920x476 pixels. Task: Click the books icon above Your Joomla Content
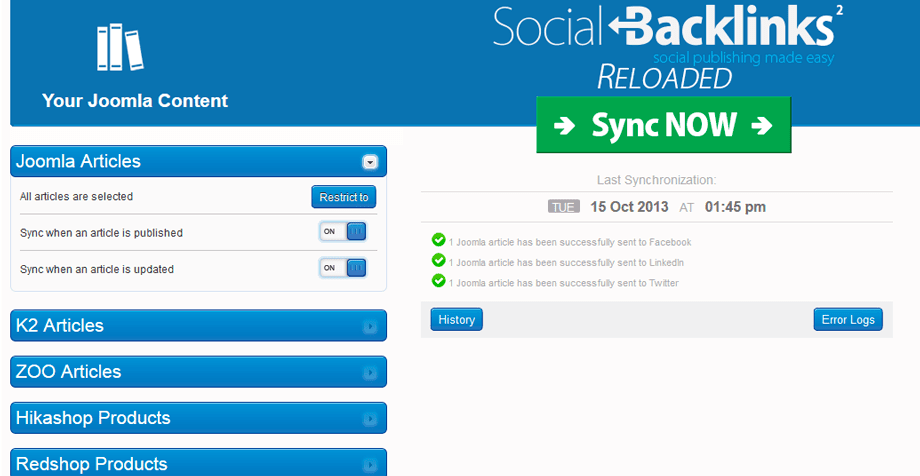tap(119, 46)
